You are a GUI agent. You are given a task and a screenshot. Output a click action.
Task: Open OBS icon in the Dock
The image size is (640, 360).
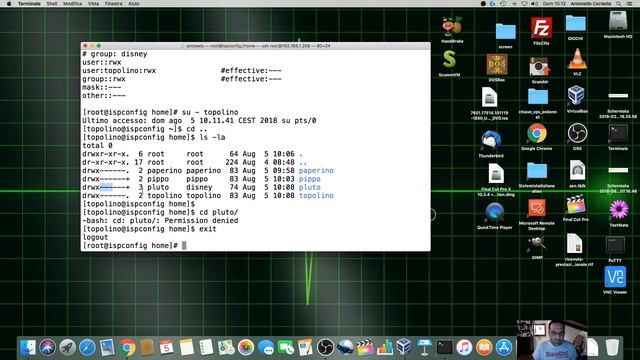tap(325, 348)
